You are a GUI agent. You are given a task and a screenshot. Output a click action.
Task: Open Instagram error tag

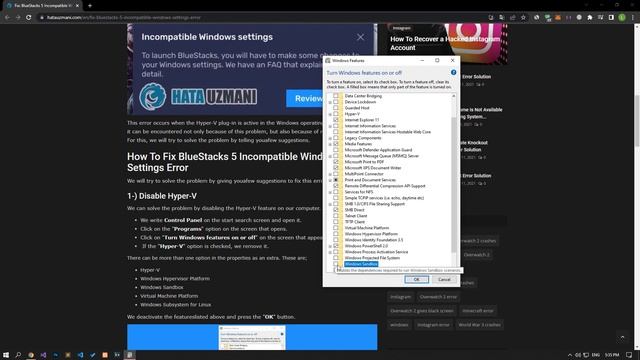pyautogui.click(x=433, y=325)
